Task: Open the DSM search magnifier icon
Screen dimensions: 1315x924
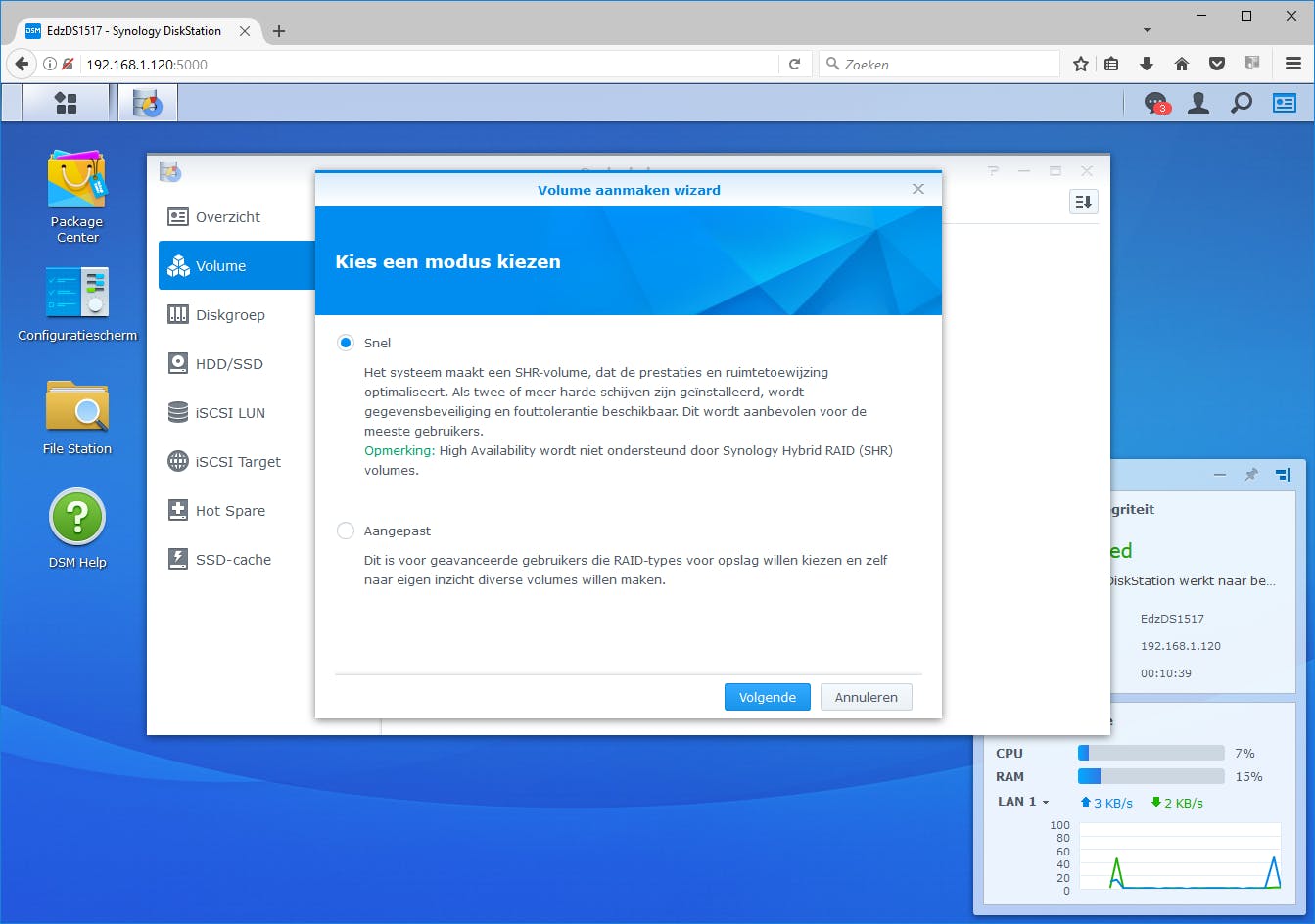Action: click(1242, 103)
